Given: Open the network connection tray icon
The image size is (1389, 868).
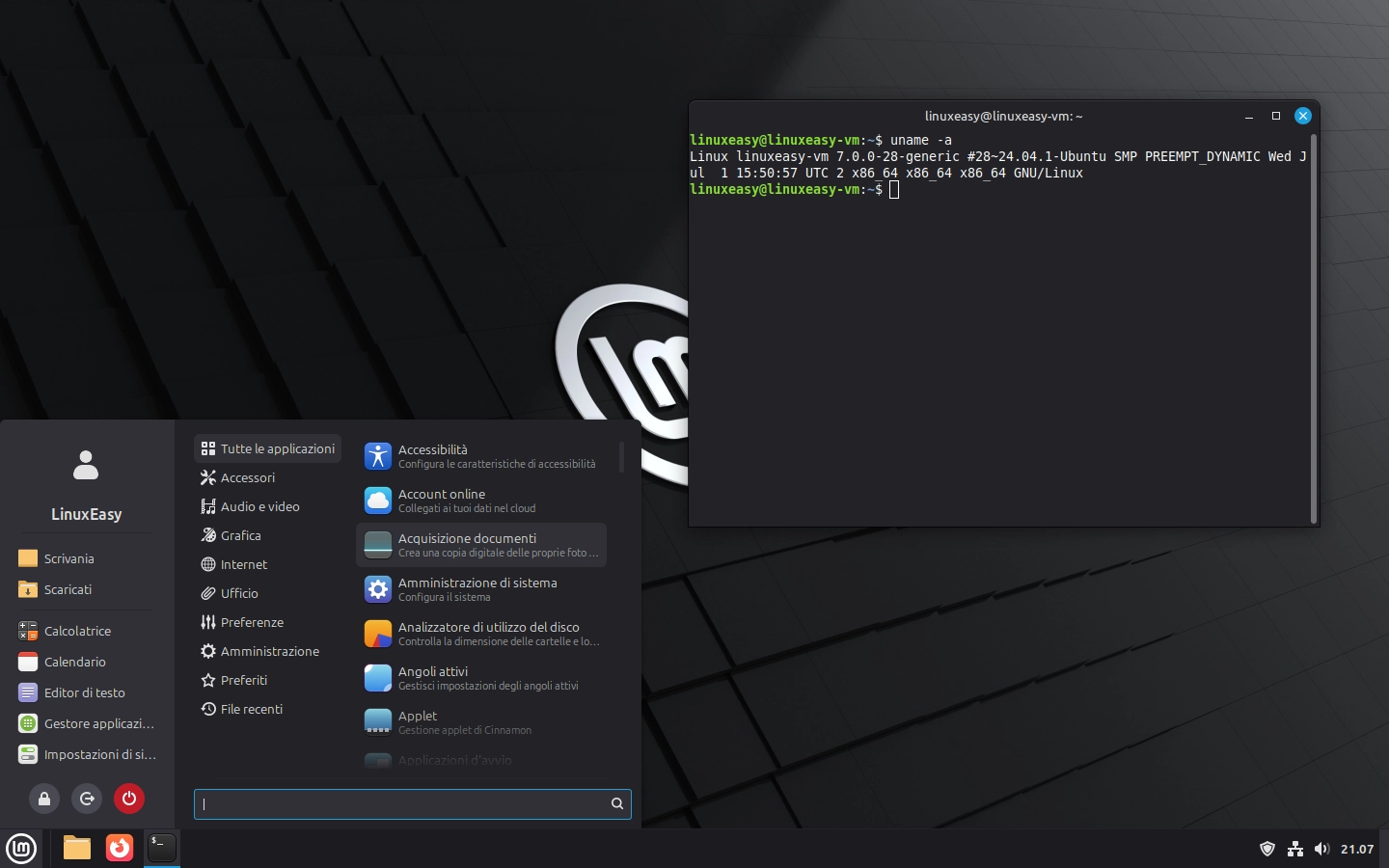Looking at the screenshot, I should (1295, 849).
